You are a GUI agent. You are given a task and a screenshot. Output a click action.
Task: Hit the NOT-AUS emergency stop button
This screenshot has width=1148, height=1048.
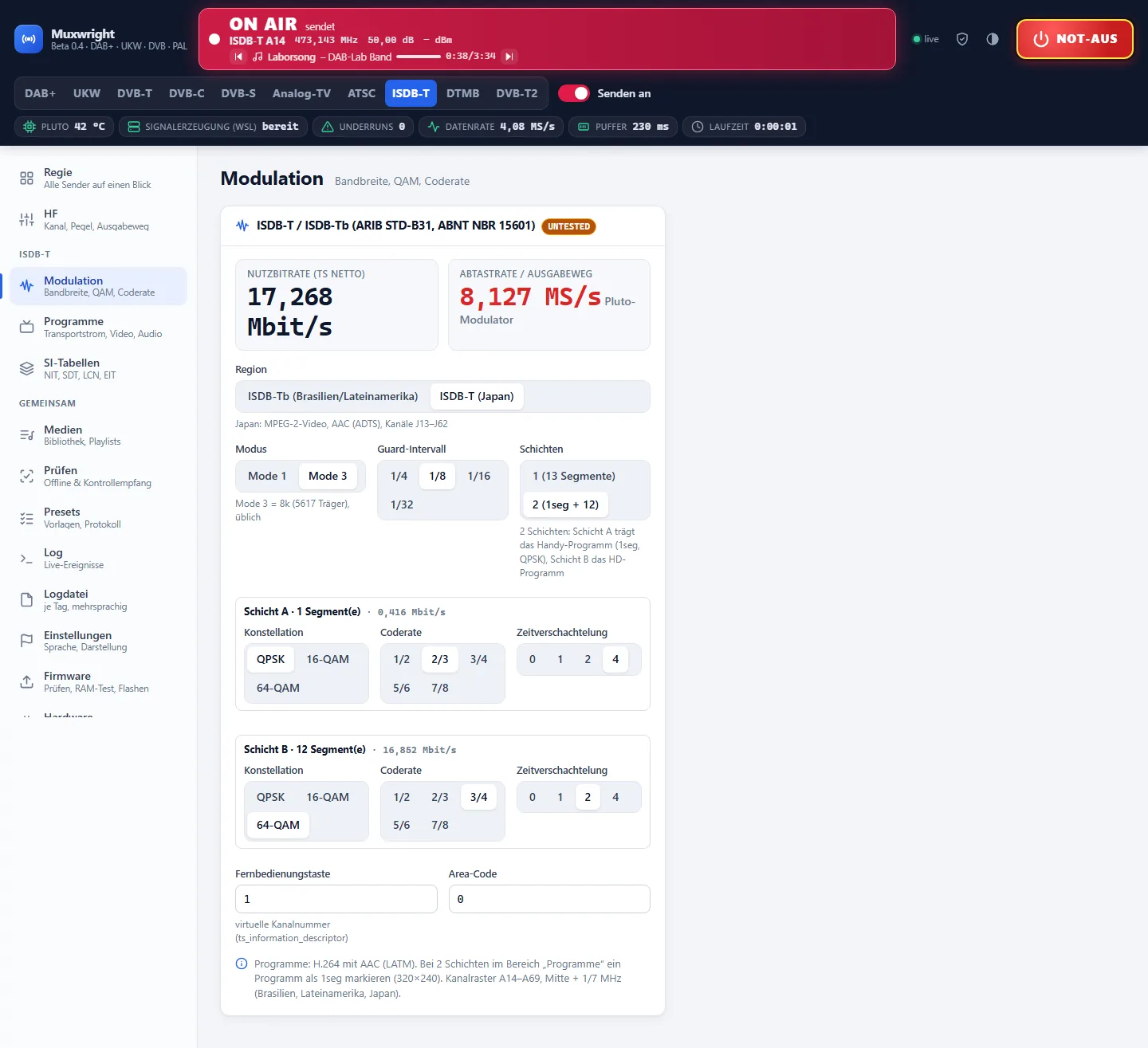click(x=1075, y=39)
